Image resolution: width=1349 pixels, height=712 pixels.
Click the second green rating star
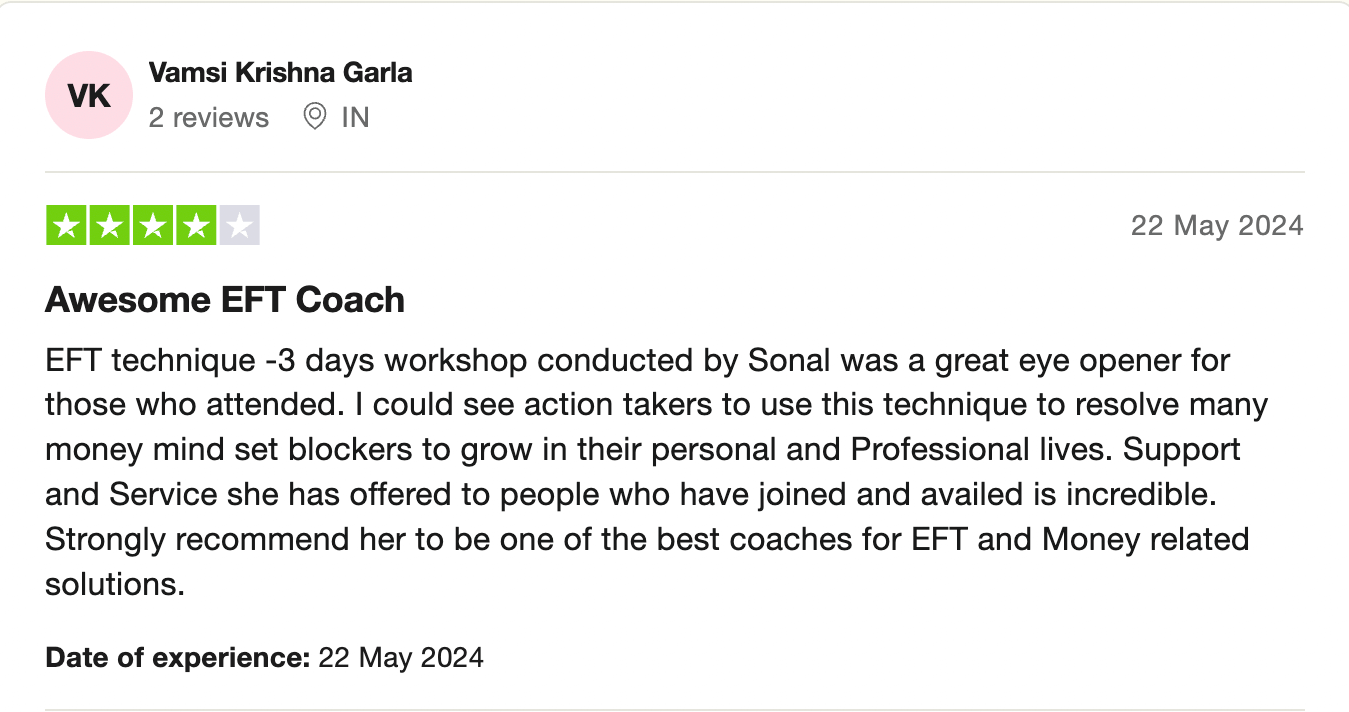click(x=110, y=226)
